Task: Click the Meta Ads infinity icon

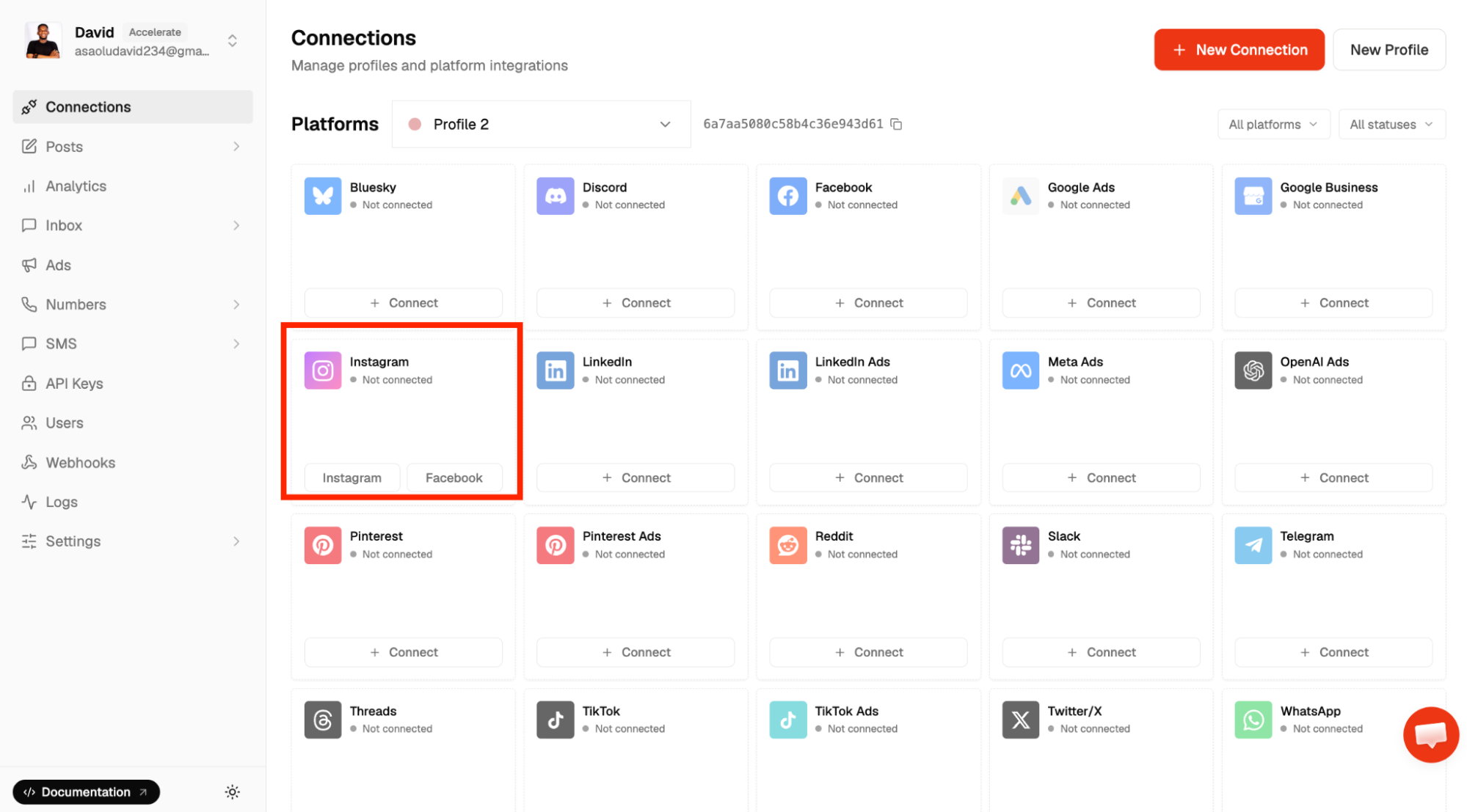Action: coord(1021,370)
